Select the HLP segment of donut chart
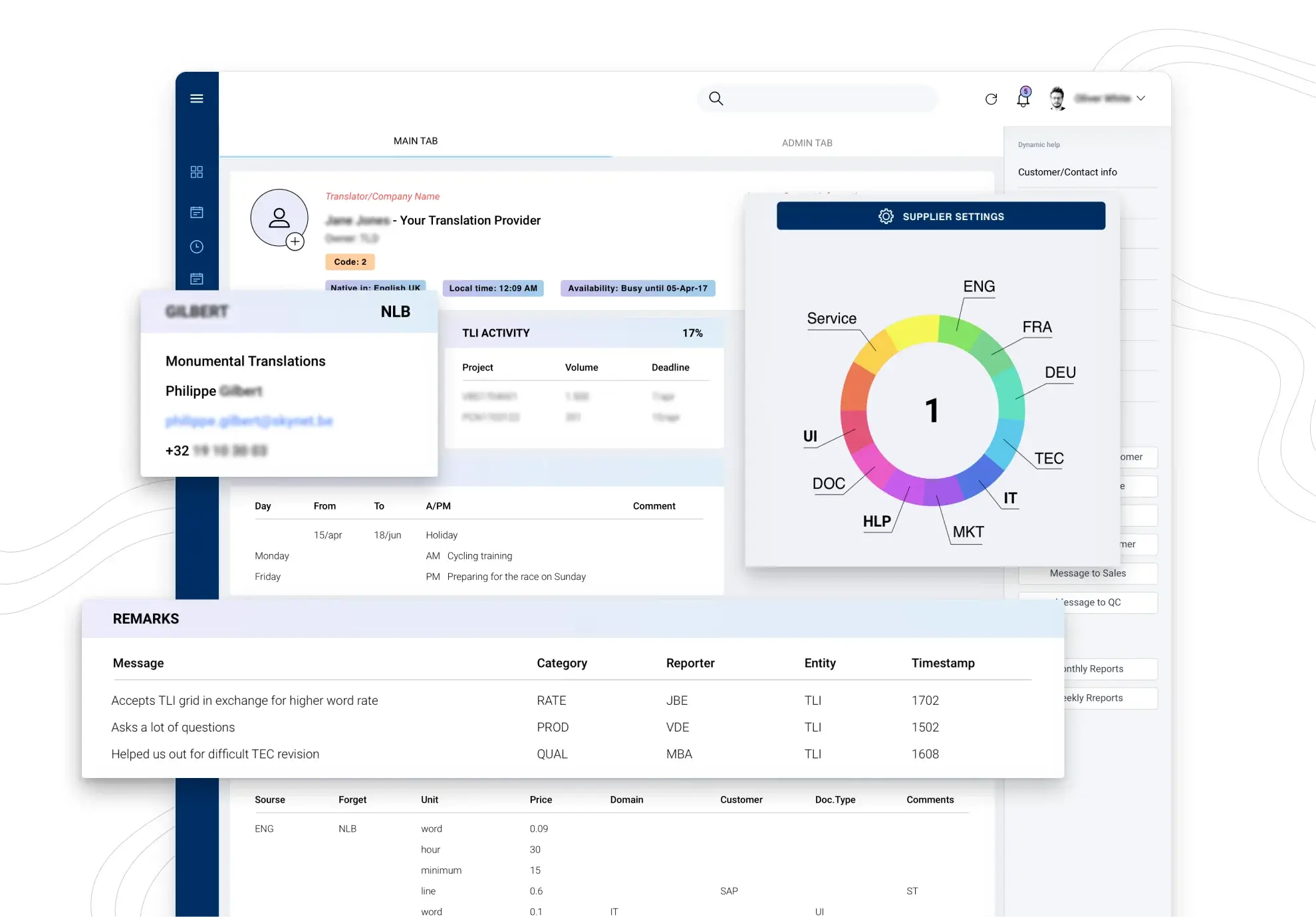1316x917 pixels. [x=904, y=487]
